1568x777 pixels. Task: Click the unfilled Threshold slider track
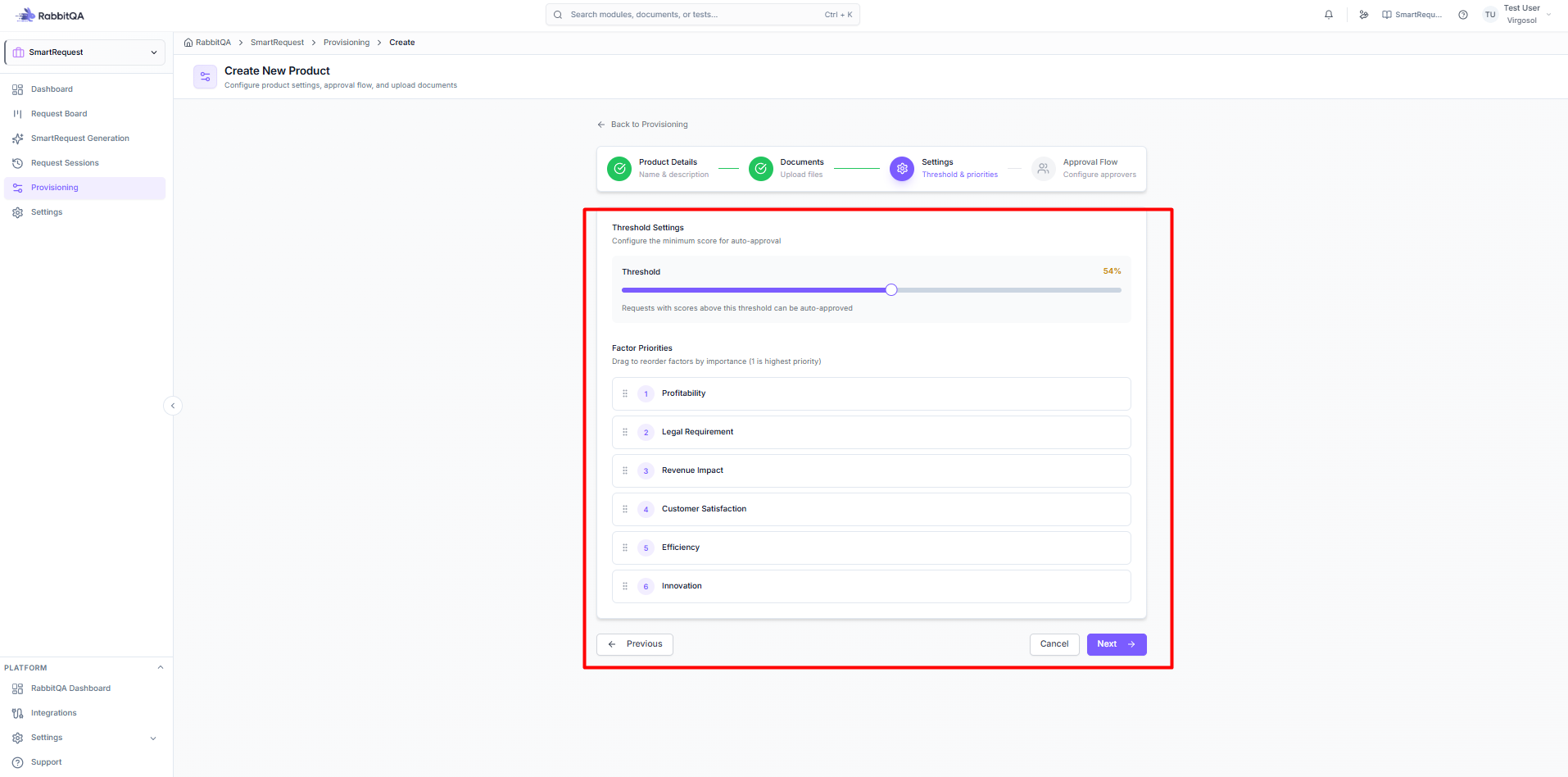1009,290
